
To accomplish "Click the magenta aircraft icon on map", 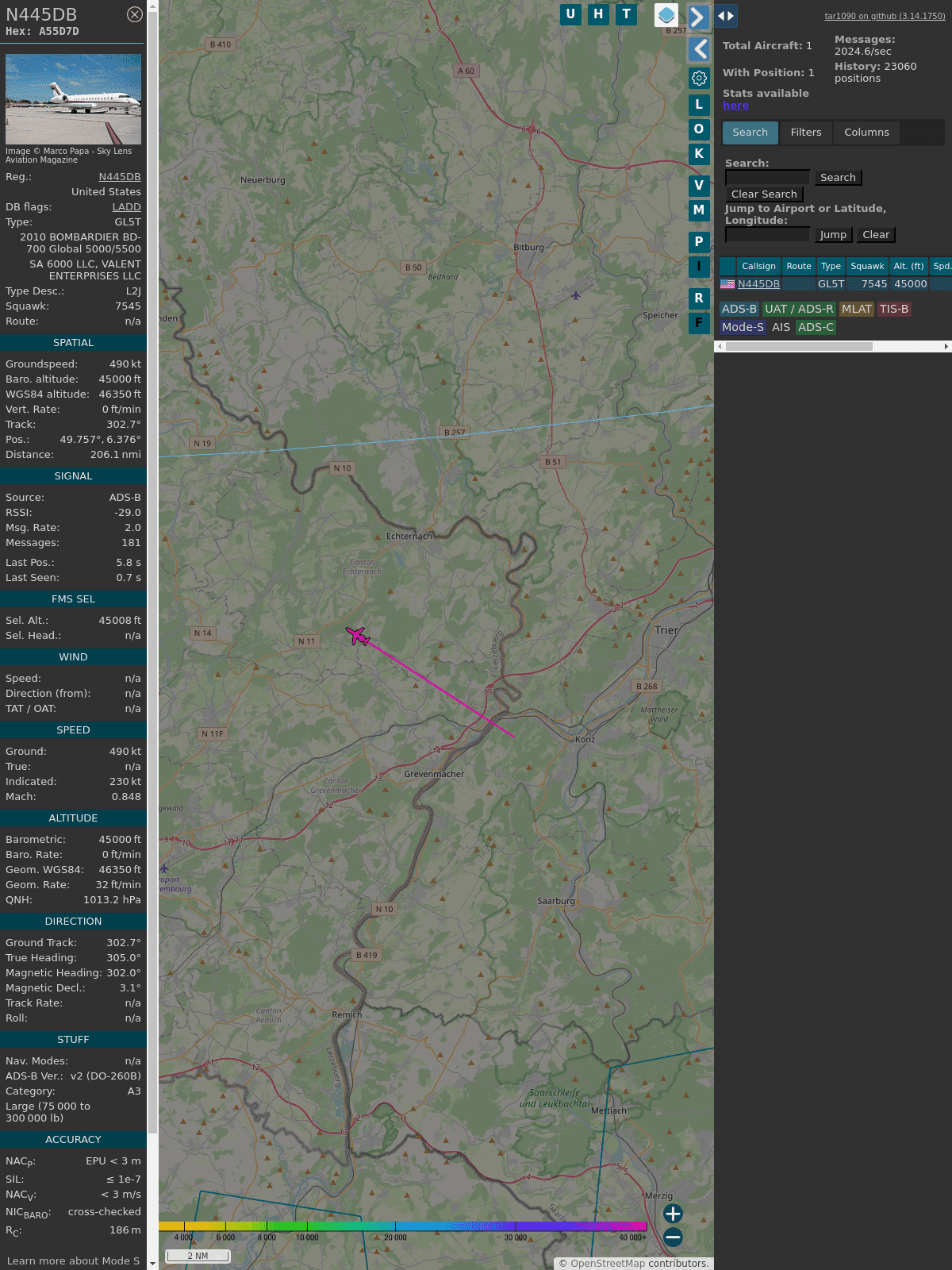I will (x=358, y=636).
